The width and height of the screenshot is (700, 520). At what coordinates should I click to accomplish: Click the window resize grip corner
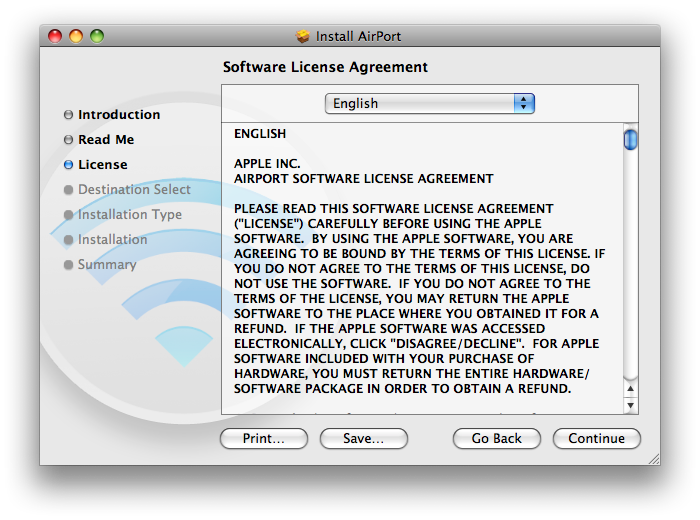654,459
